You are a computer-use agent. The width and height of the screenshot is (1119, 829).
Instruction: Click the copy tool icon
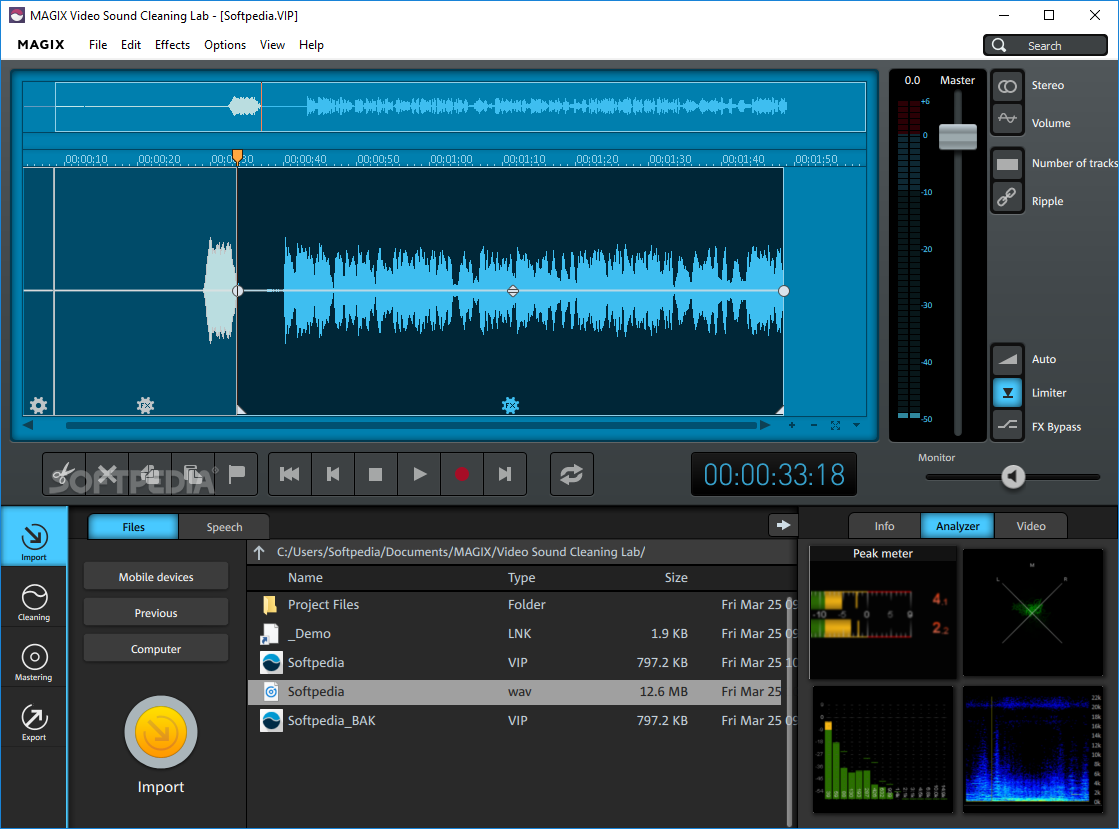(x=150, y=474)
